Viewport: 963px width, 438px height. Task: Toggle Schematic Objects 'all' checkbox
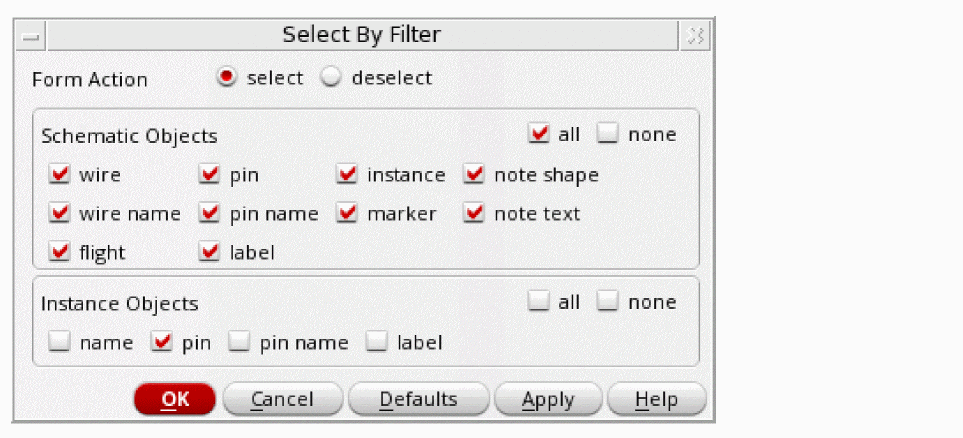(x=540, y=134)
